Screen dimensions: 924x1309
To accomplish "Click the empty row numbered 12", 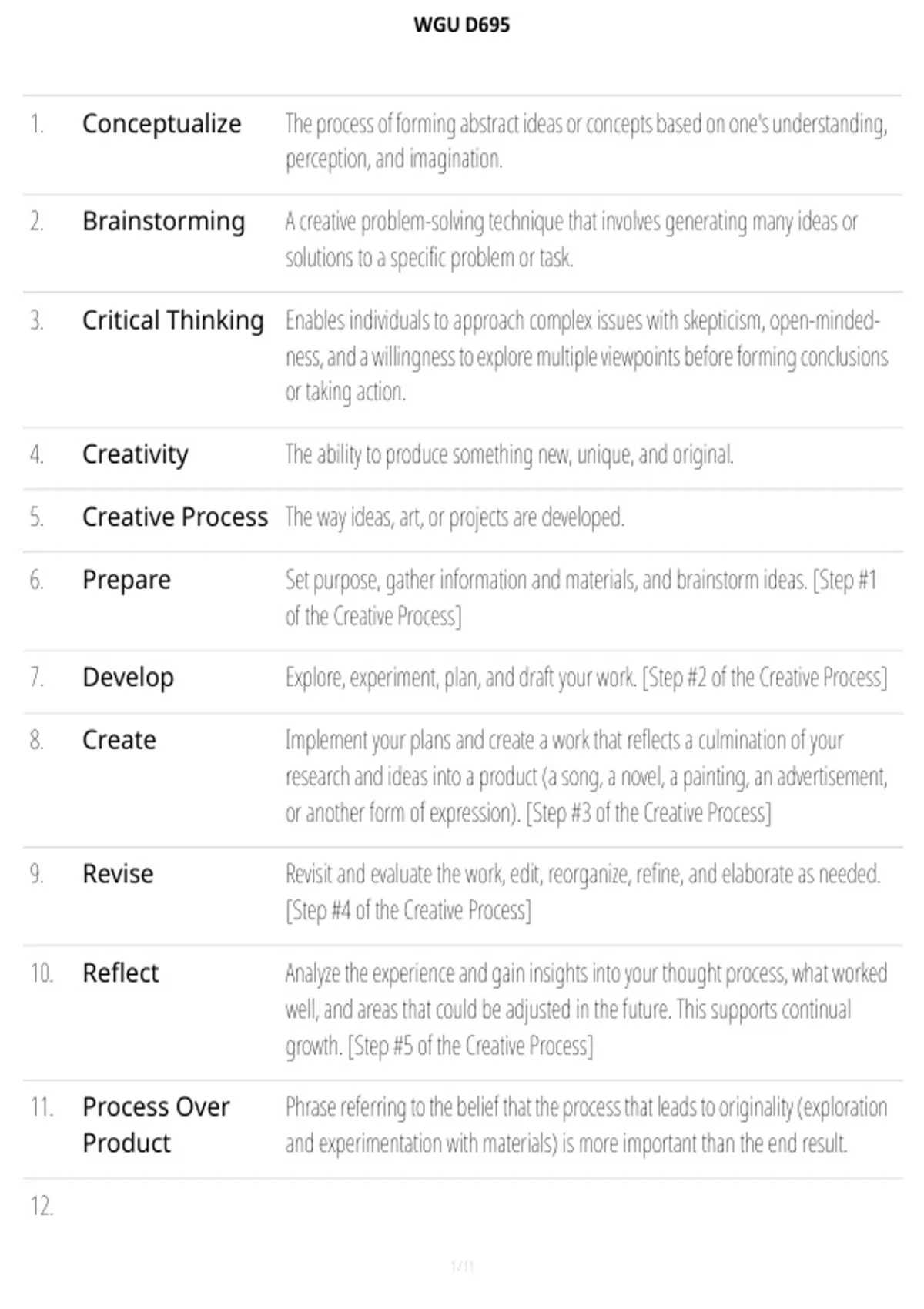I will (x=462, y=1206).
